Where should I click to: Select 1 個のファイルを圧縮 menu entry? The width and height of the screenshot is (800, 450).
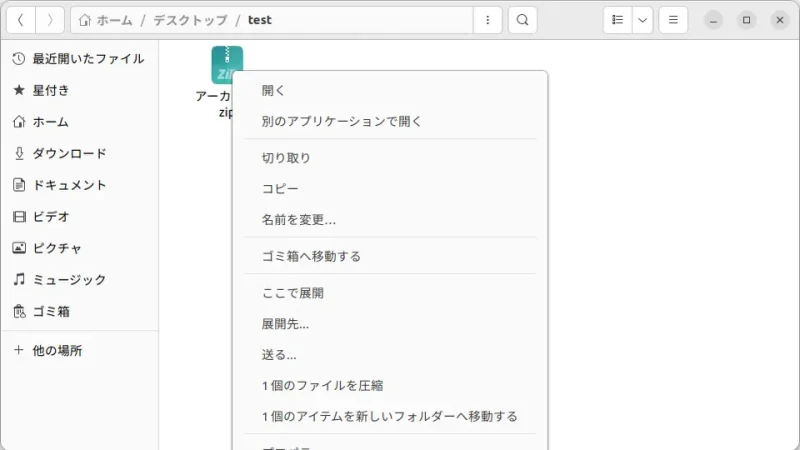click(x=390, y=386)
